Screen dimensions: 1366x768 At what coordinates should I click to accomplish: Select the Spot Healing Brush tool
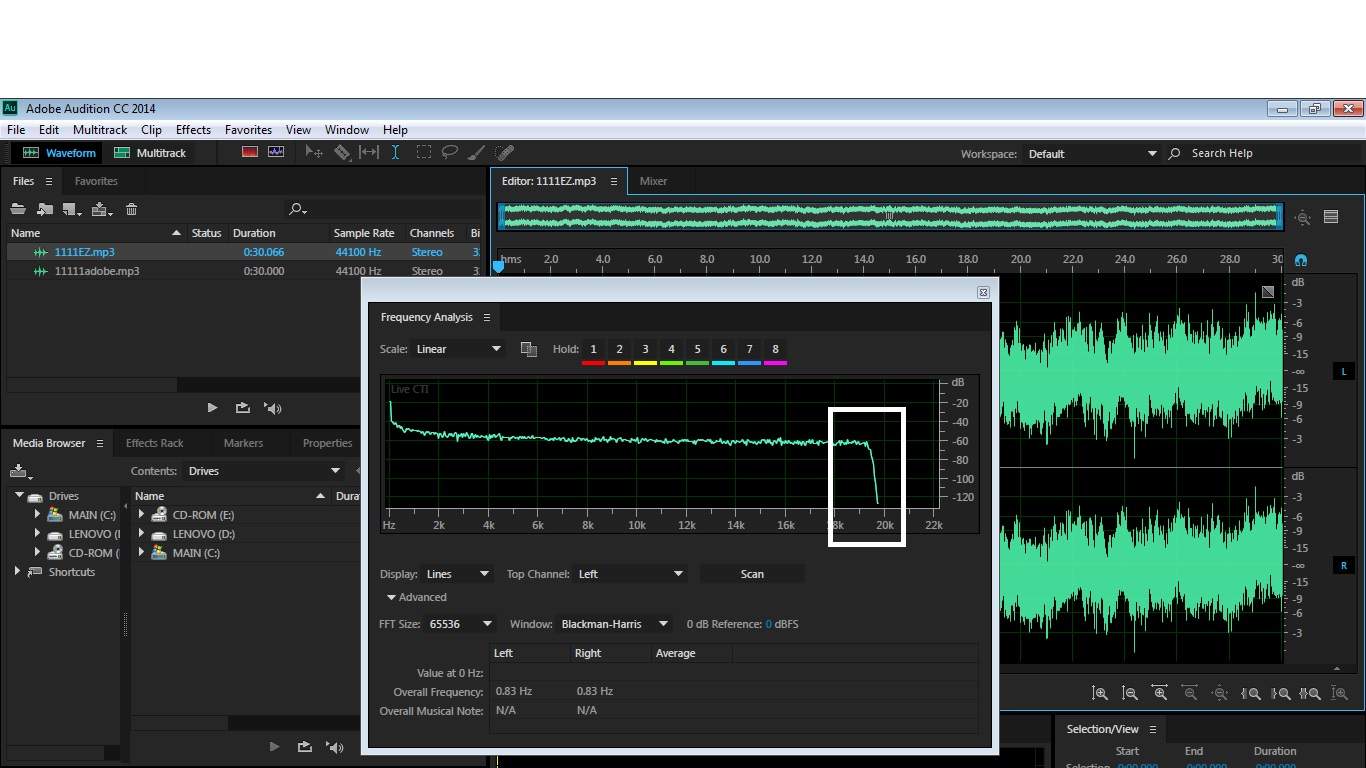[x=504, y=153]
